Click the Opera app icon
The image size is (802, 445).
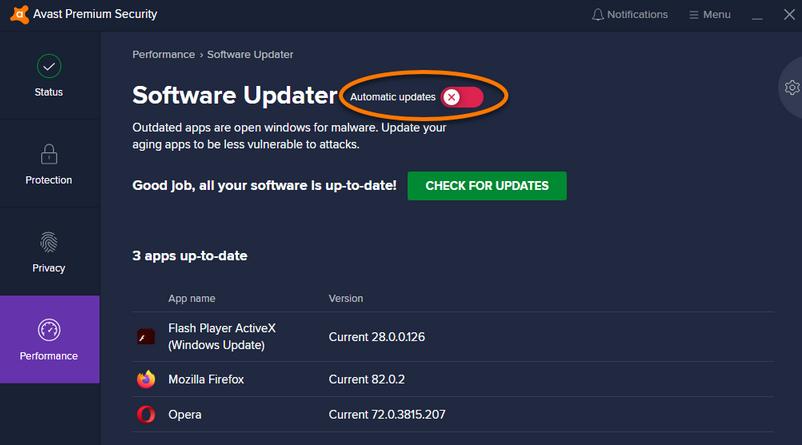(x=146, y=414)
